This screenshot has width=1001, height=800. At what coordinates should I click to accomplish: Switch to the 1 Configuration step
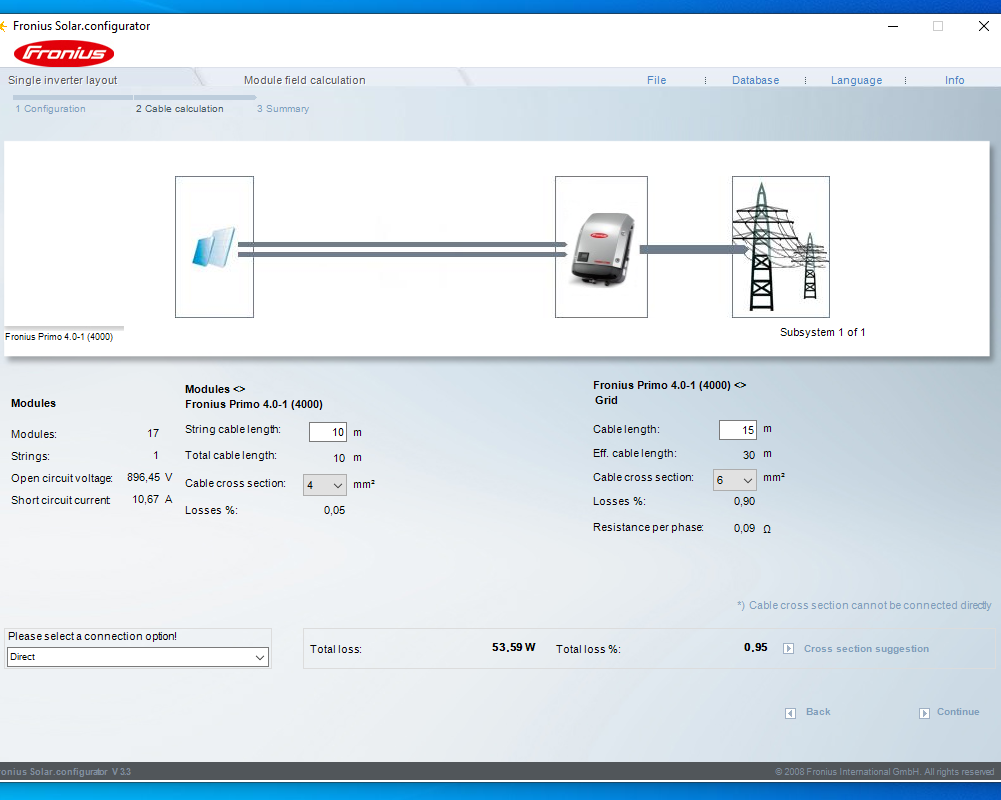click(x=50, y=109)
